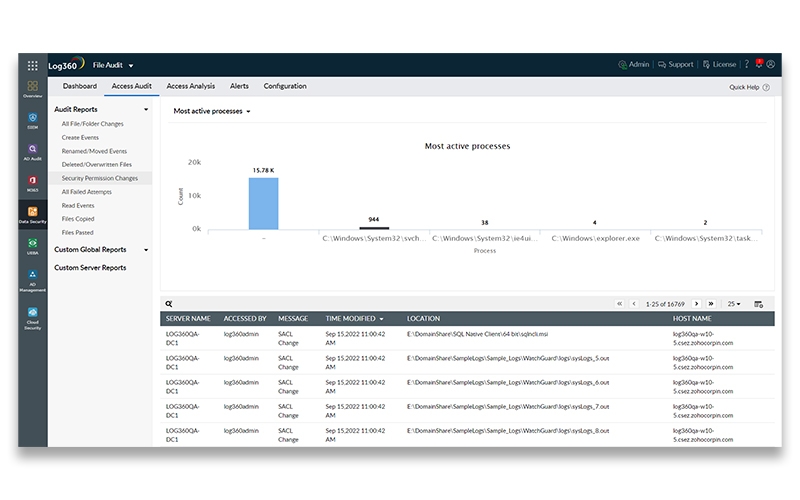Click the table search magnifier icon
This screenshot has width=800, height=500.
(x=169, y=304)
